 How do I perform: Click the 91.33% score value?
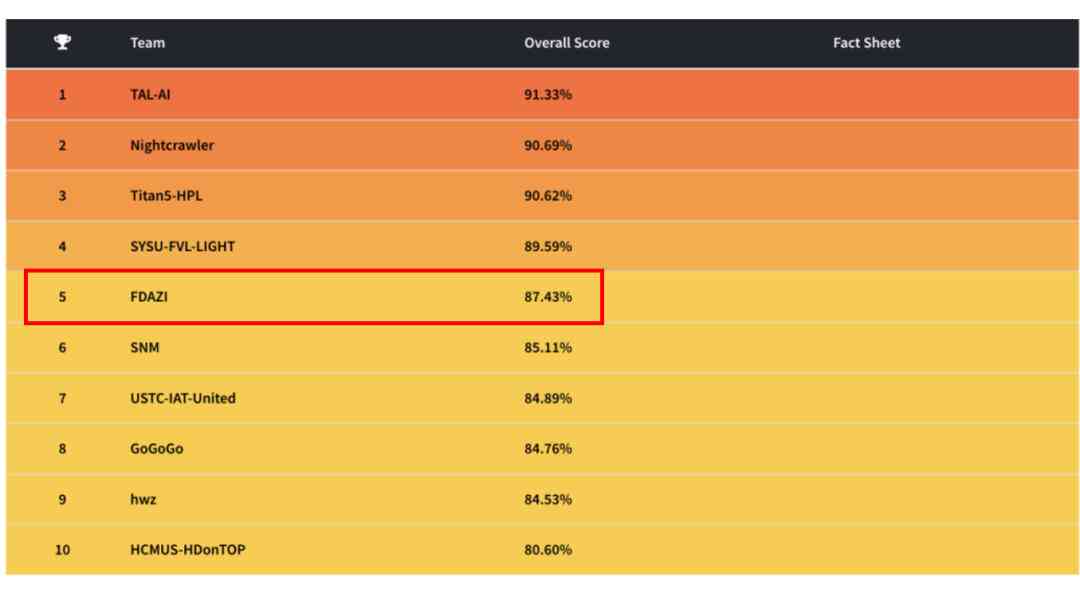548,94
